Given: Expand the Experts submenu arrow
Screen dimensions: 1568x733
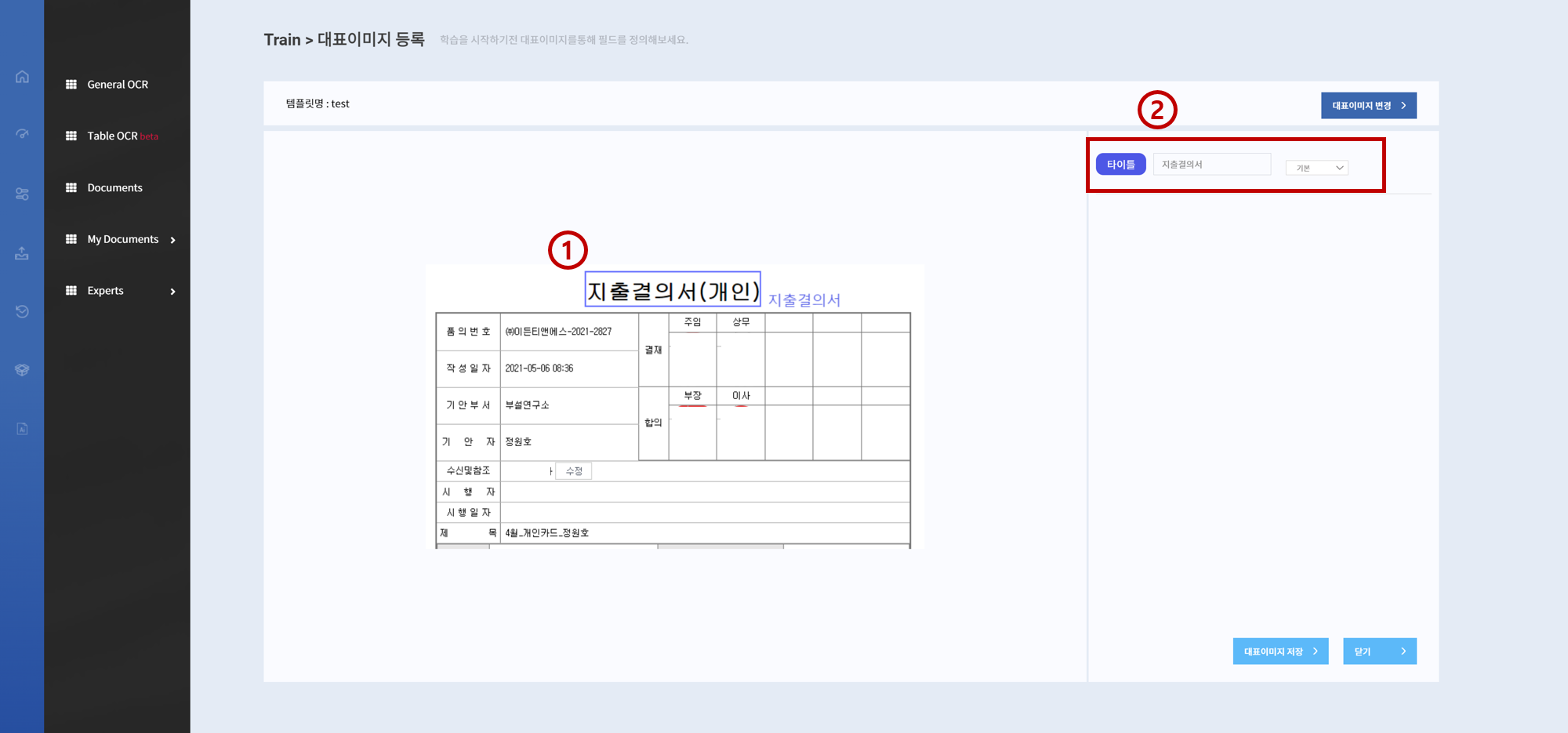Looking at the screenshot, I should [173, 292].
